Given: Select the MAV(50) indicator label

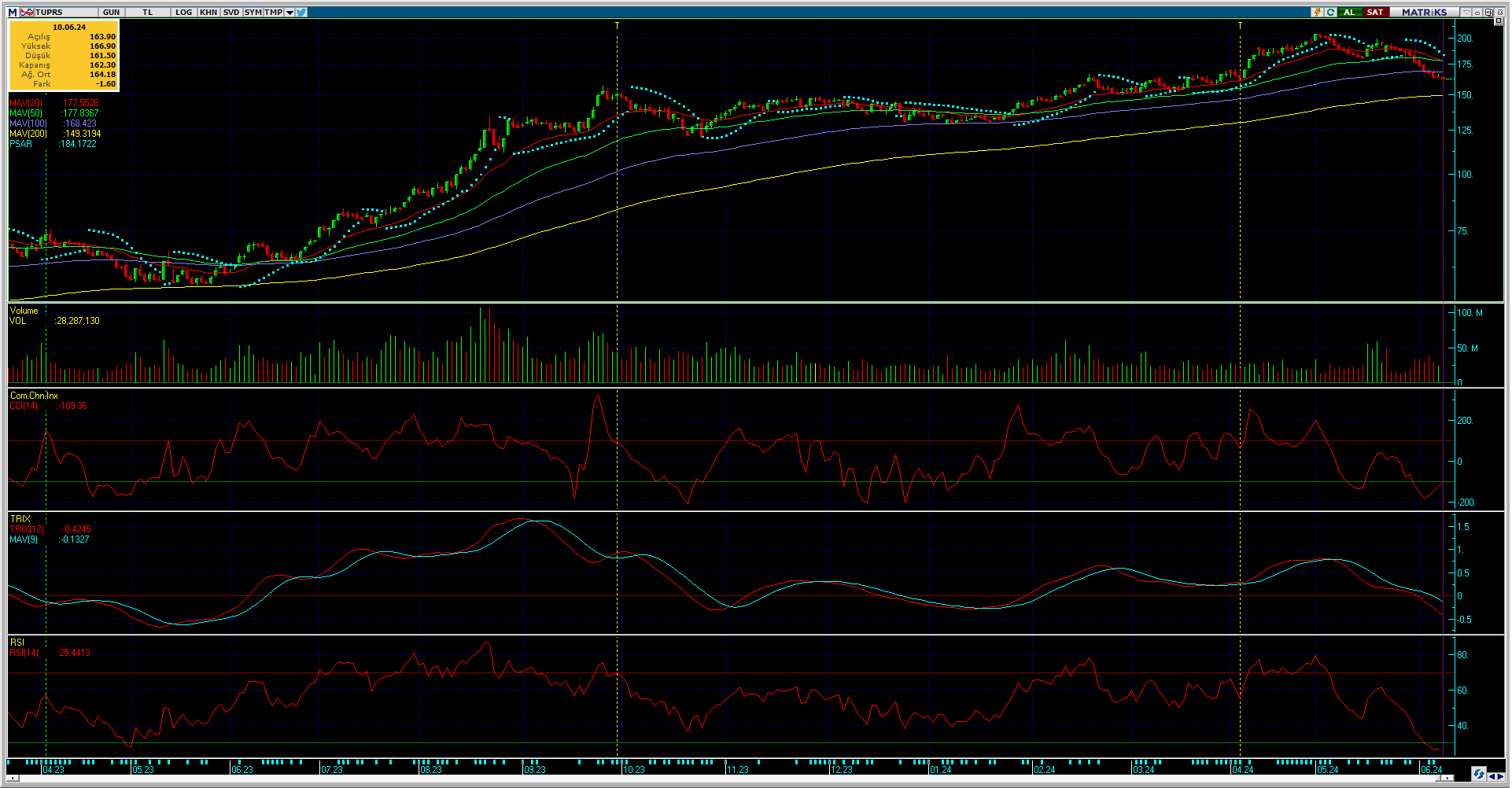Looking at the screenshot, I should point(26,113).
